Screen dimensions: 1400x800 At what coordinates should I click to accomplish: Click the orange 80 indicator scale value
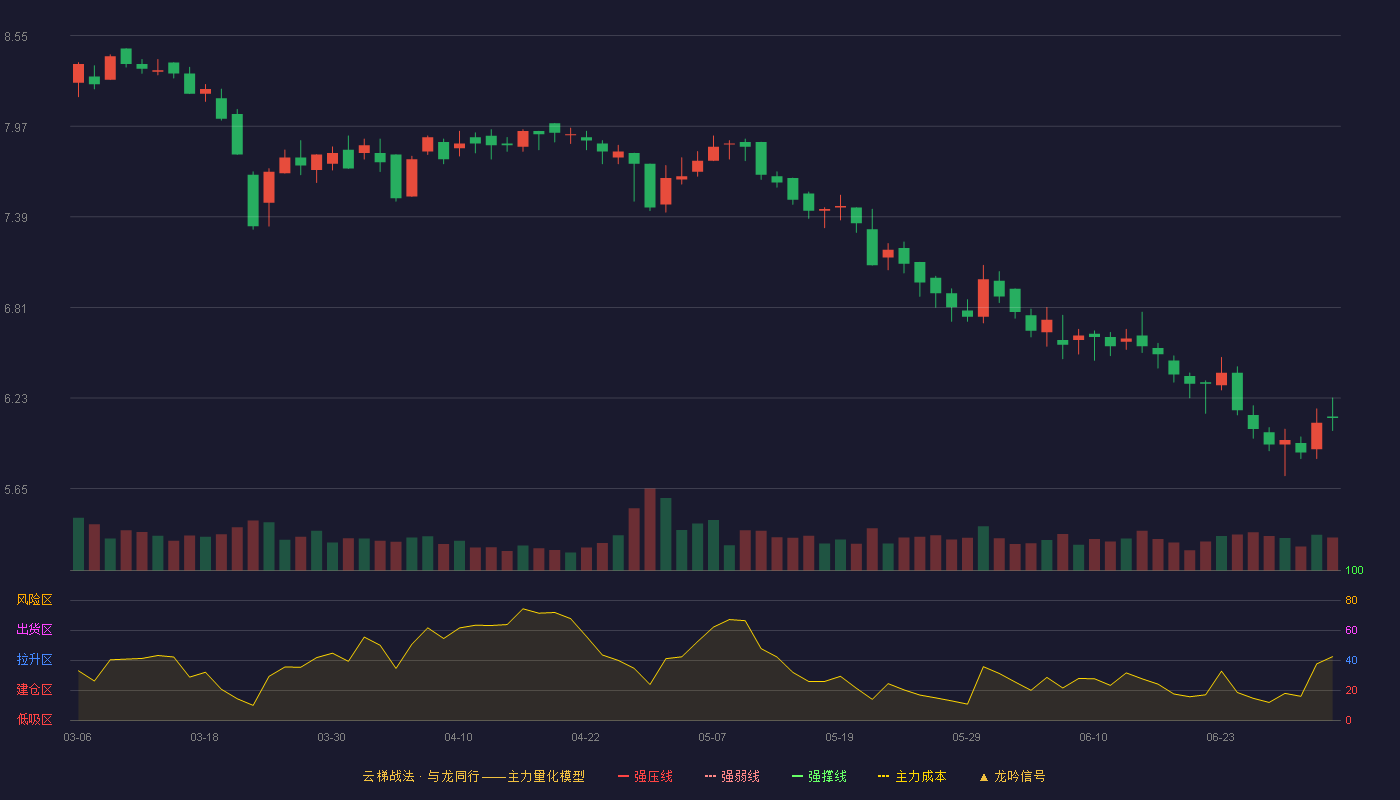point(1351,600)
